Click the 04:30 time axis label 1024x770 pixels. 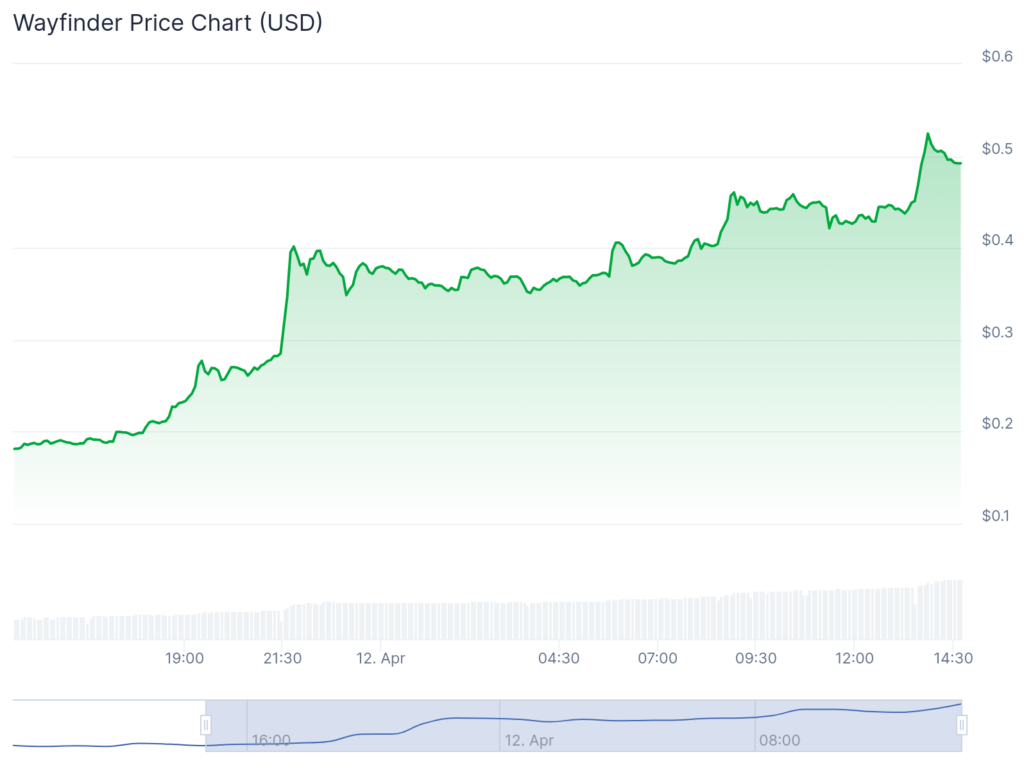[559, 658]
